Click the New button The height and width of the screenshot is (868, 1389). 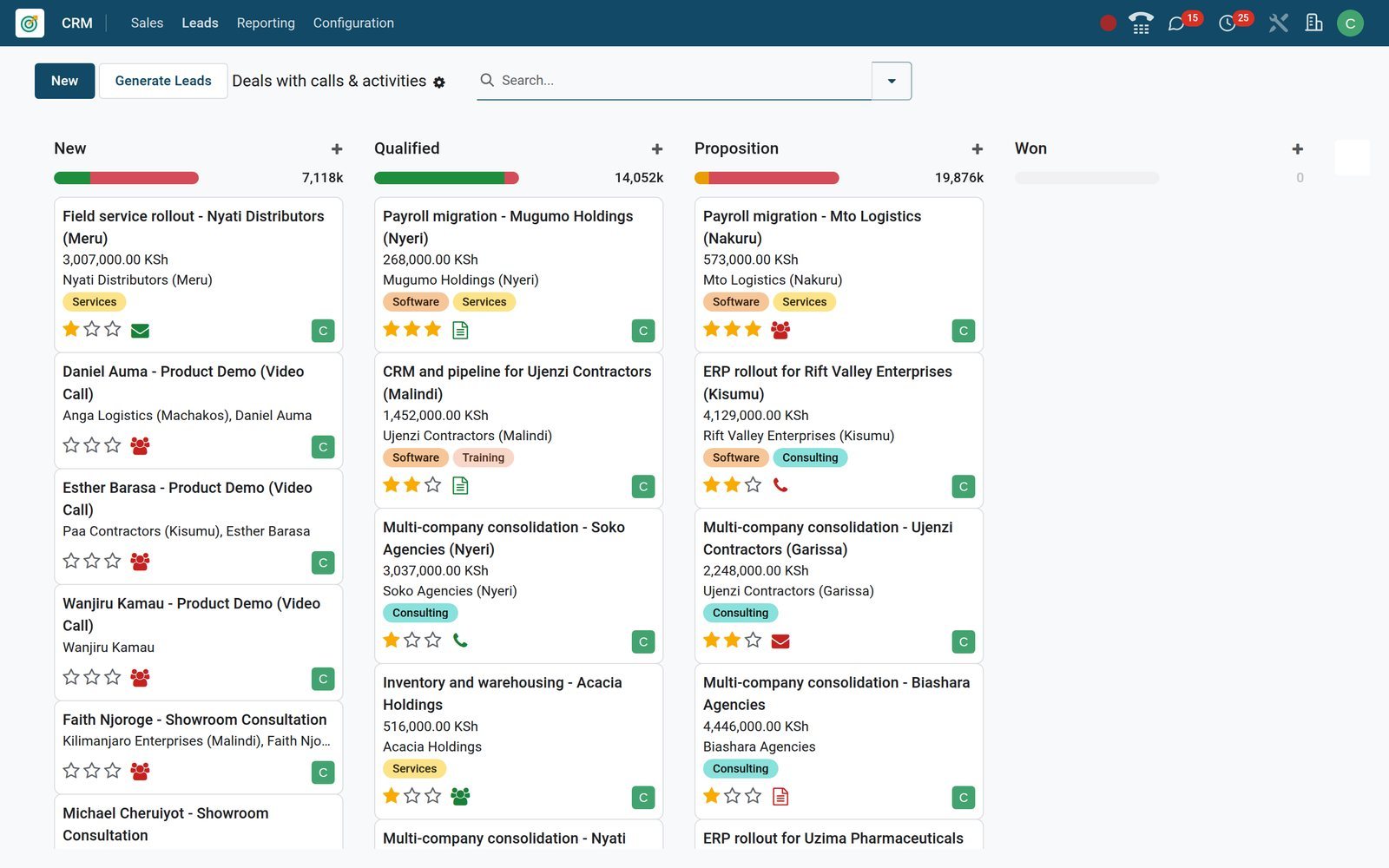[64, 81]
